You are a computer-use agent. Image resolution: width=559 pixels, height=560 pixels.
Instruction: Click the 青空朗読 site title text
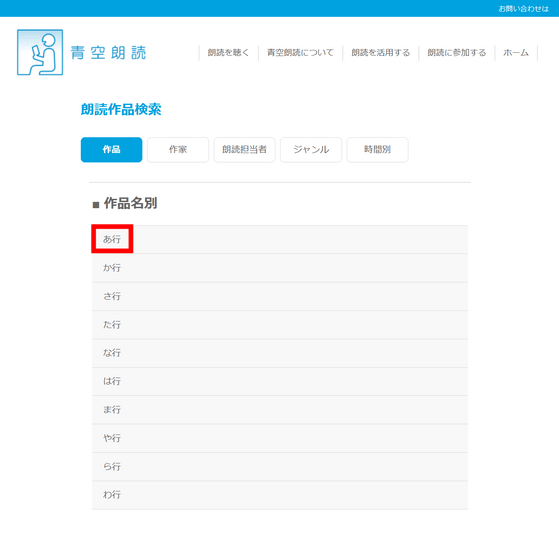(108, 53)
